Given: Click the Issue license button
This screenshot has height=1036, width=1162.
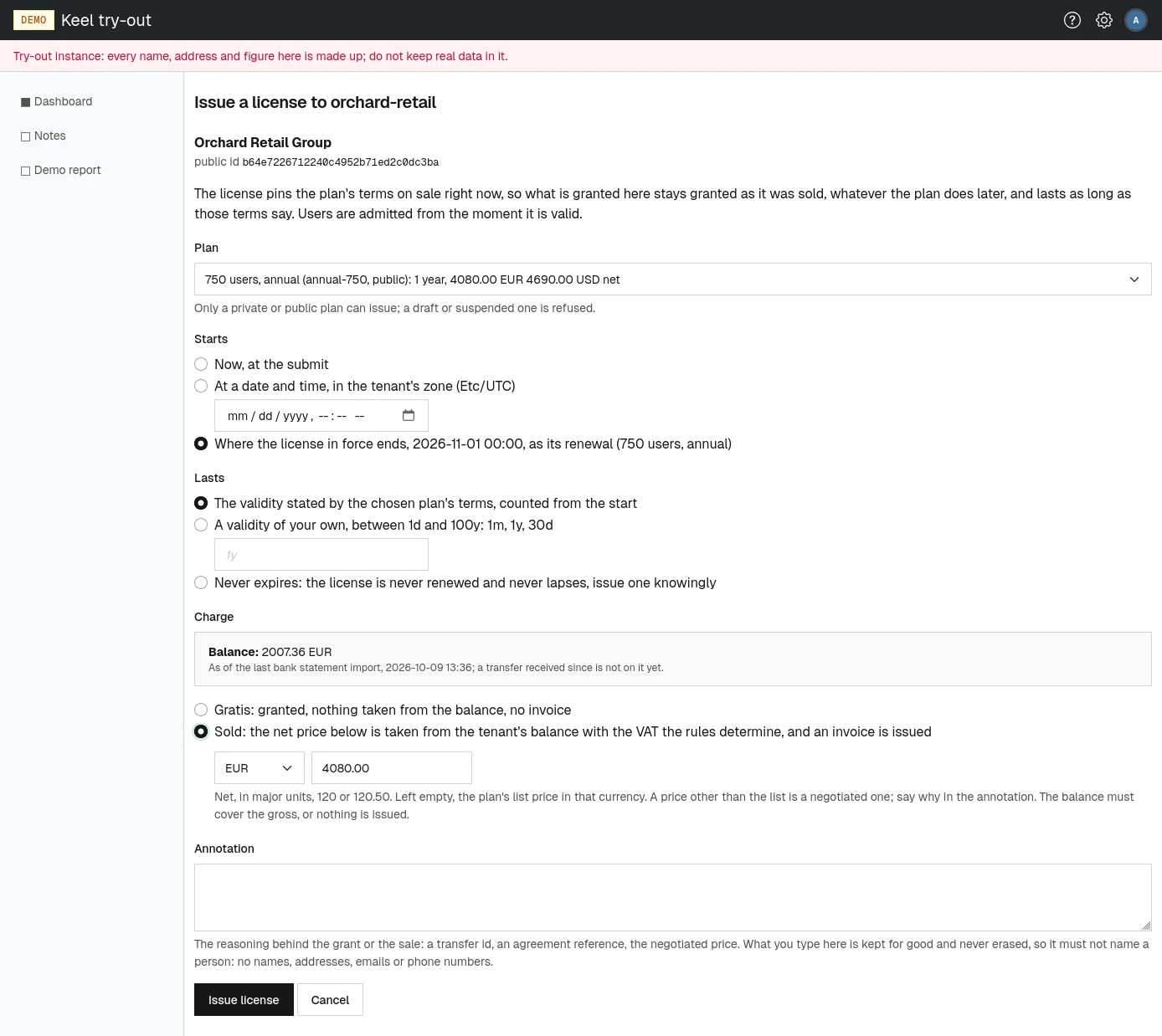Looking at the screenshot, I should click(x=244, y=1000).
